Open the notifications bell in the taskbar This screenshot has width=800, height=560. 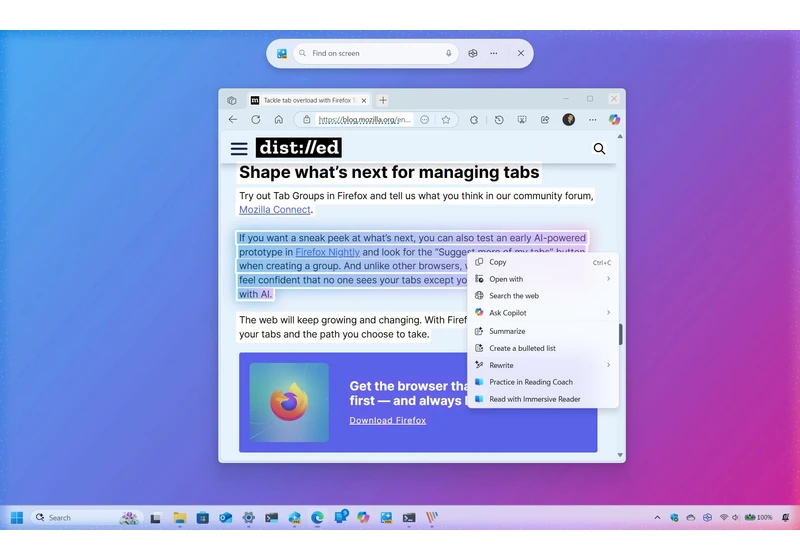786,518
